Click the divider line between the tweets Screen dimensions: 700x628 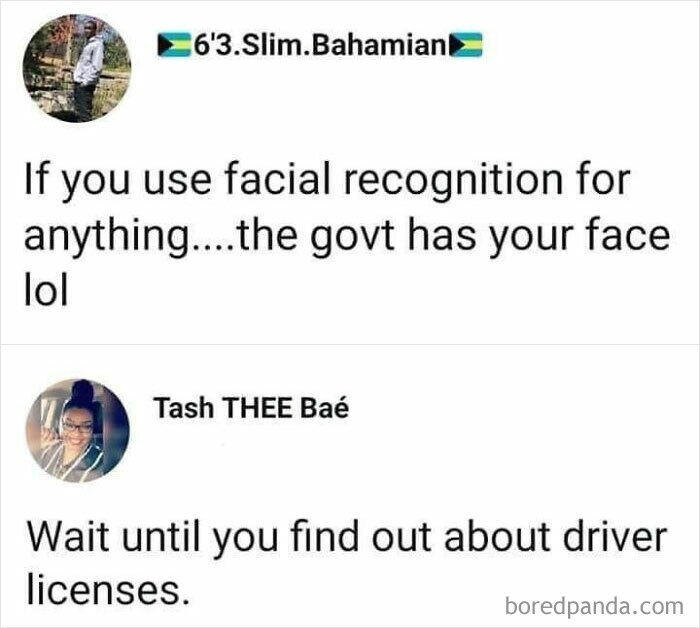pyautogui.click(x=350, y=344)
